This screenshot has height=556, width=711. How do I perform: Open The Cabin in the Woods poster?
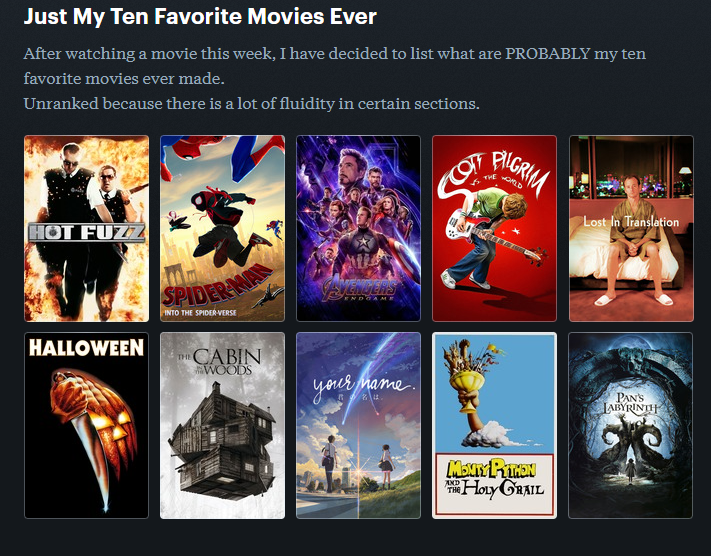pyautogui.click(x=222, y=425)
